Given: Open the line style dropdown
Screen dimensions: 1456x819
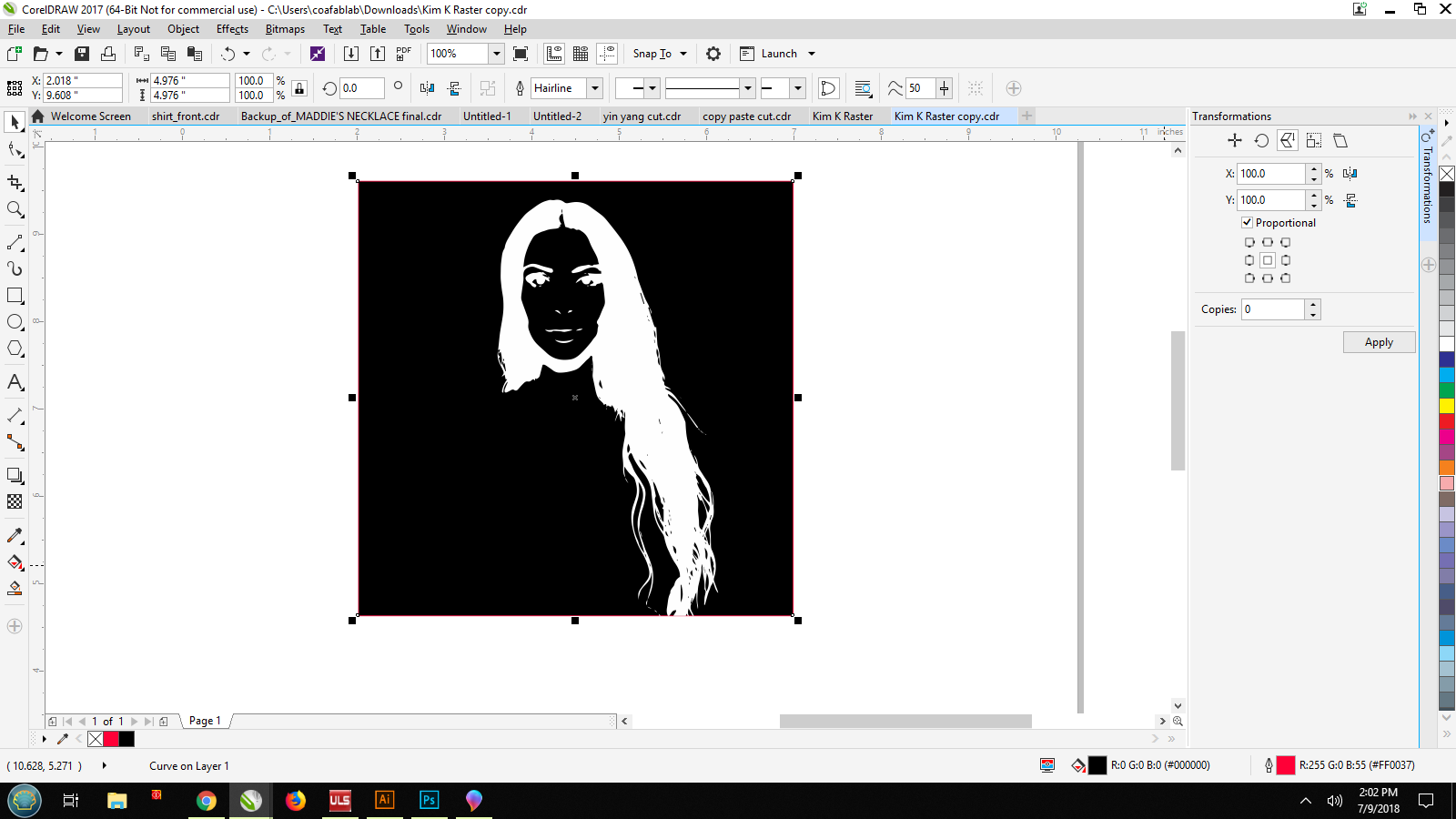Looking at the screenshot, I should point(748,88).
